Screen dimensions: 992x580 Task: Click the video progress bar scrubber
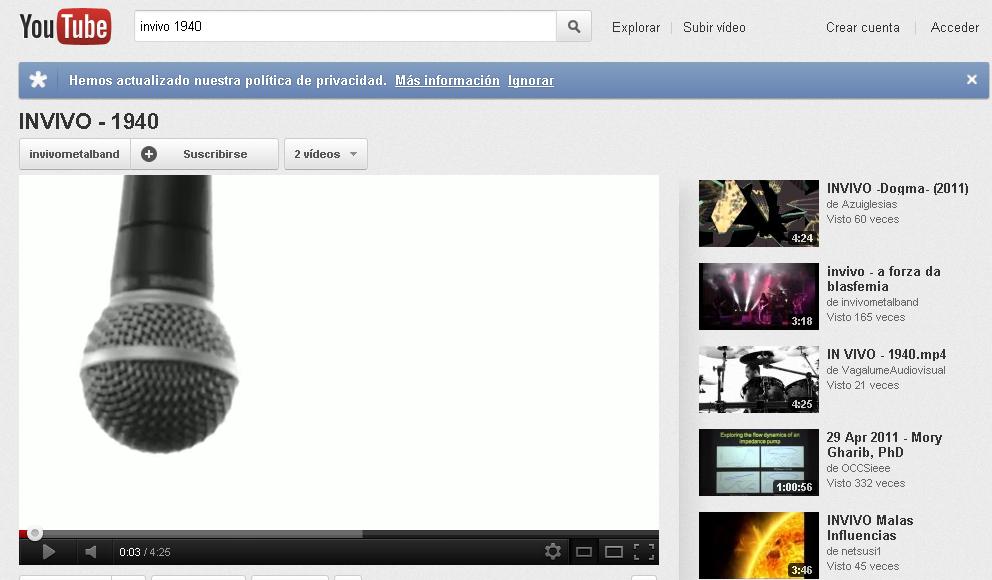(x=35, y=534)
